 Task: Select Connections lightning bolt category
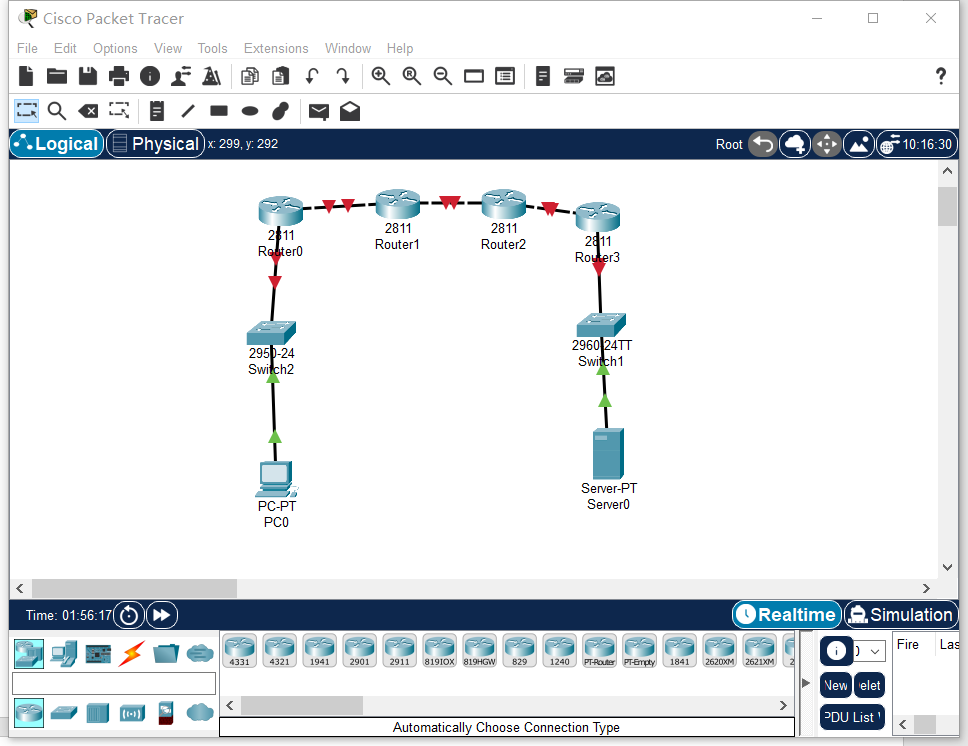tap(131, 653)
